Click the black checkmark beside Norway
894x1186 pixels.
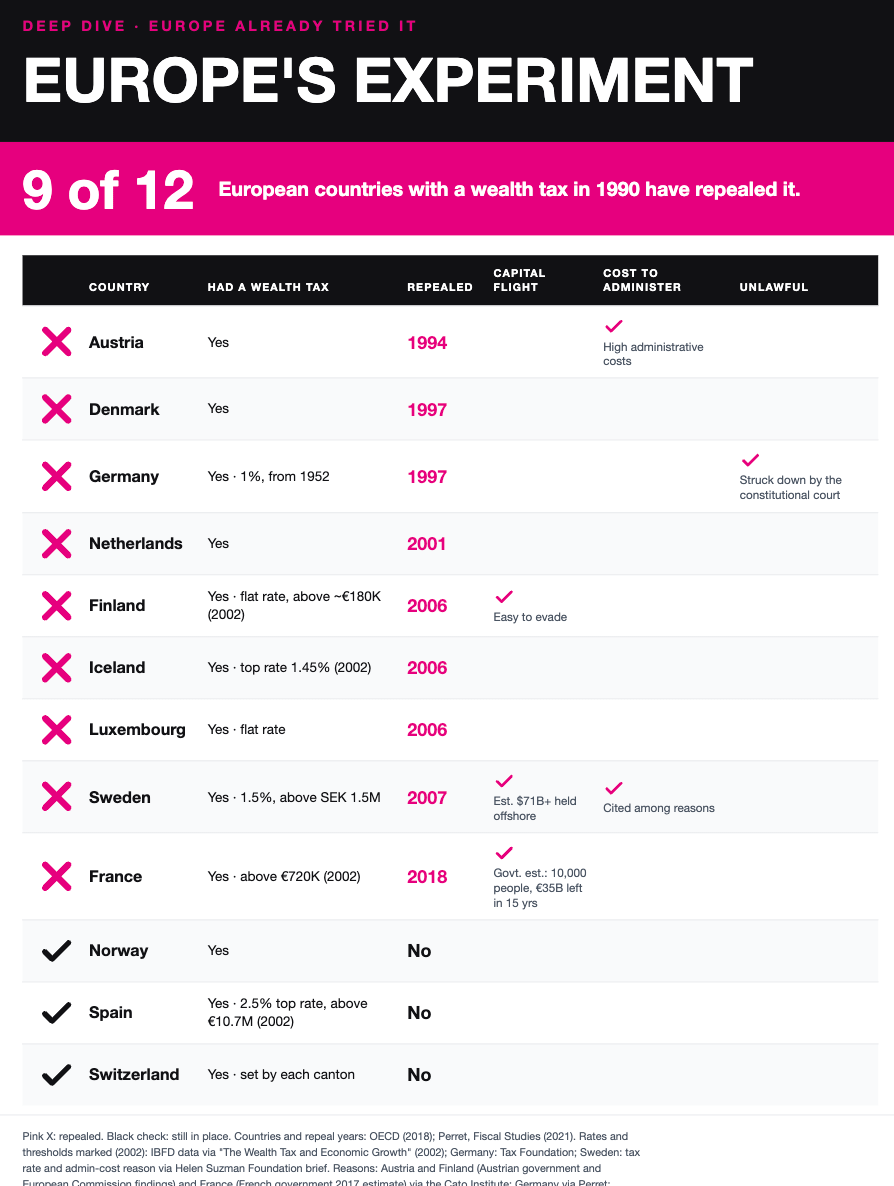[x=57, y=951]
